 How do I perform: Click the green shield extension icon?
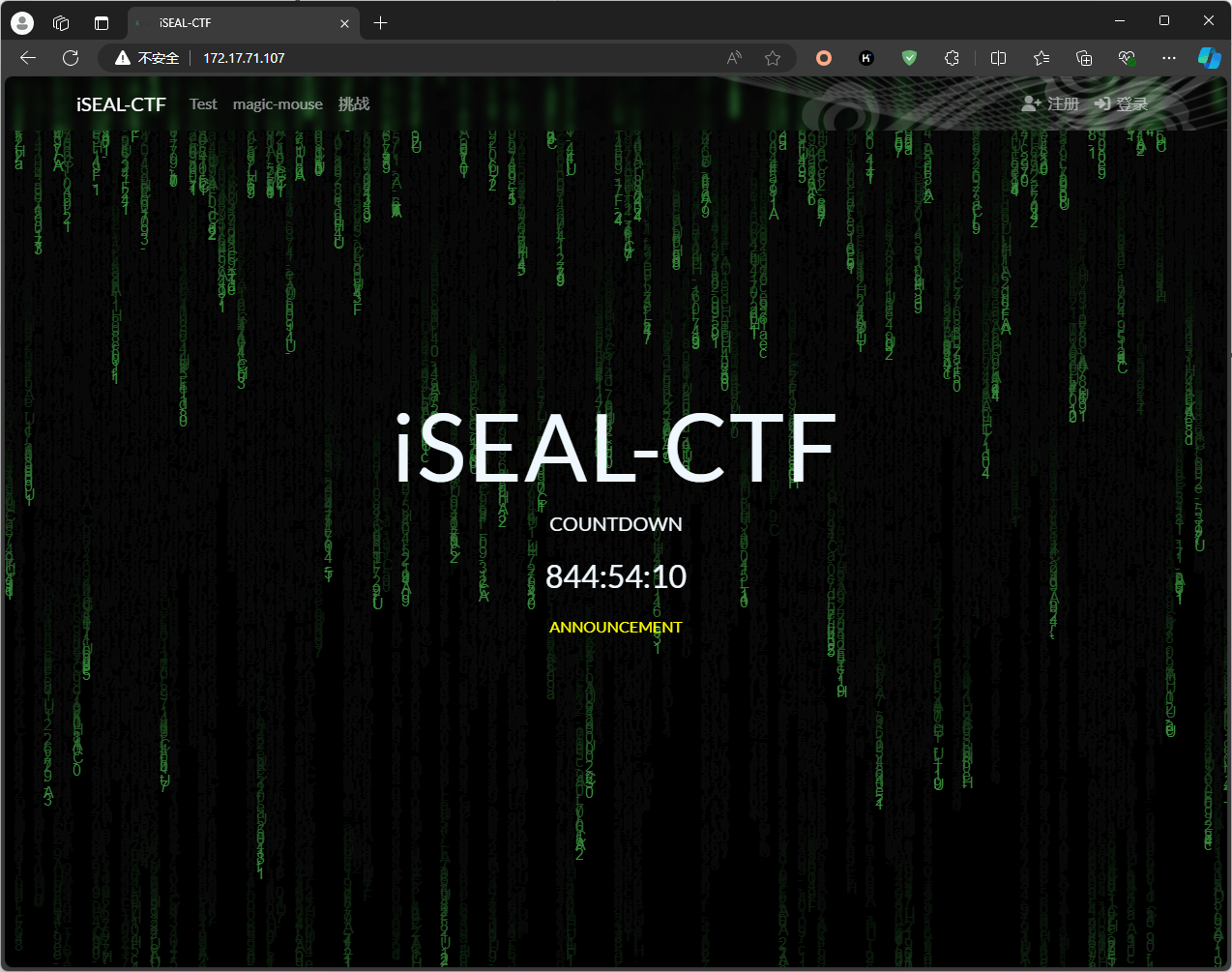point(909,58)
